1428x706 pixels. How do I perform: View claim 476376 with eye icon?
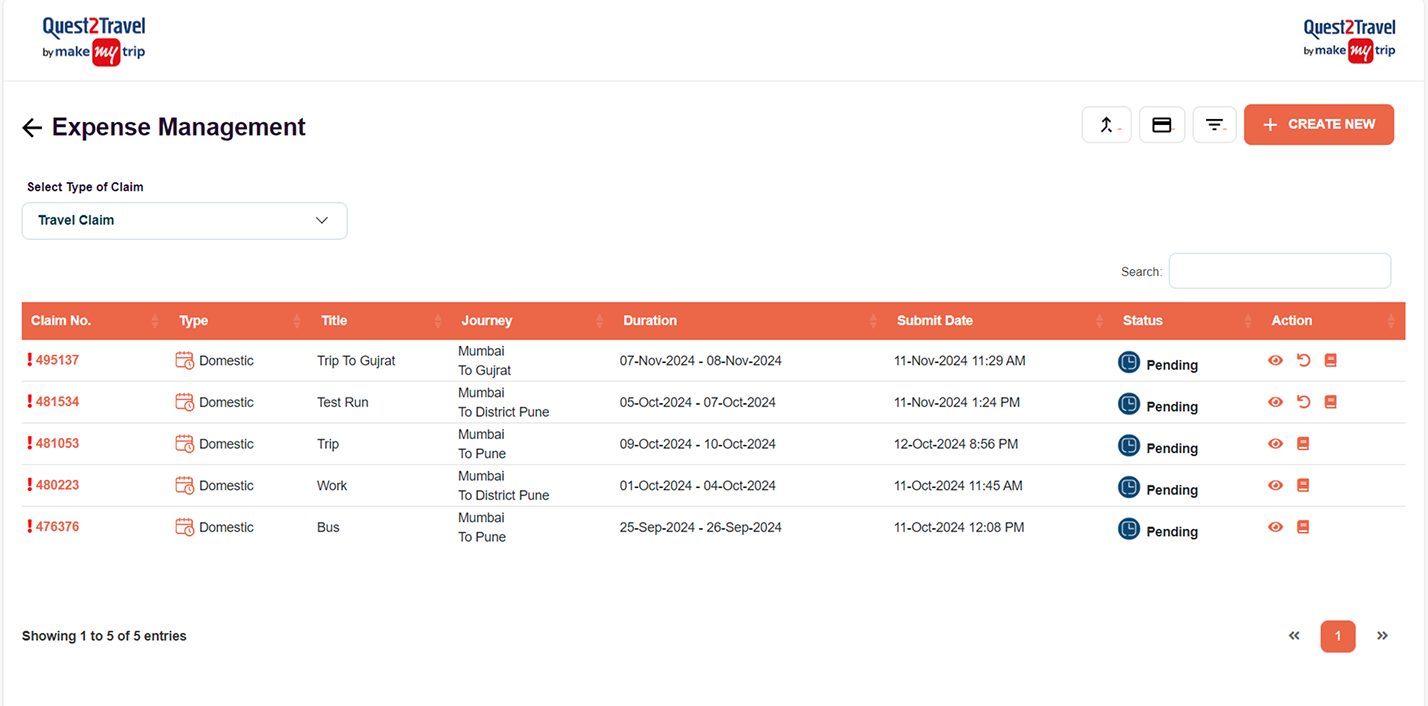[1275, 527]
